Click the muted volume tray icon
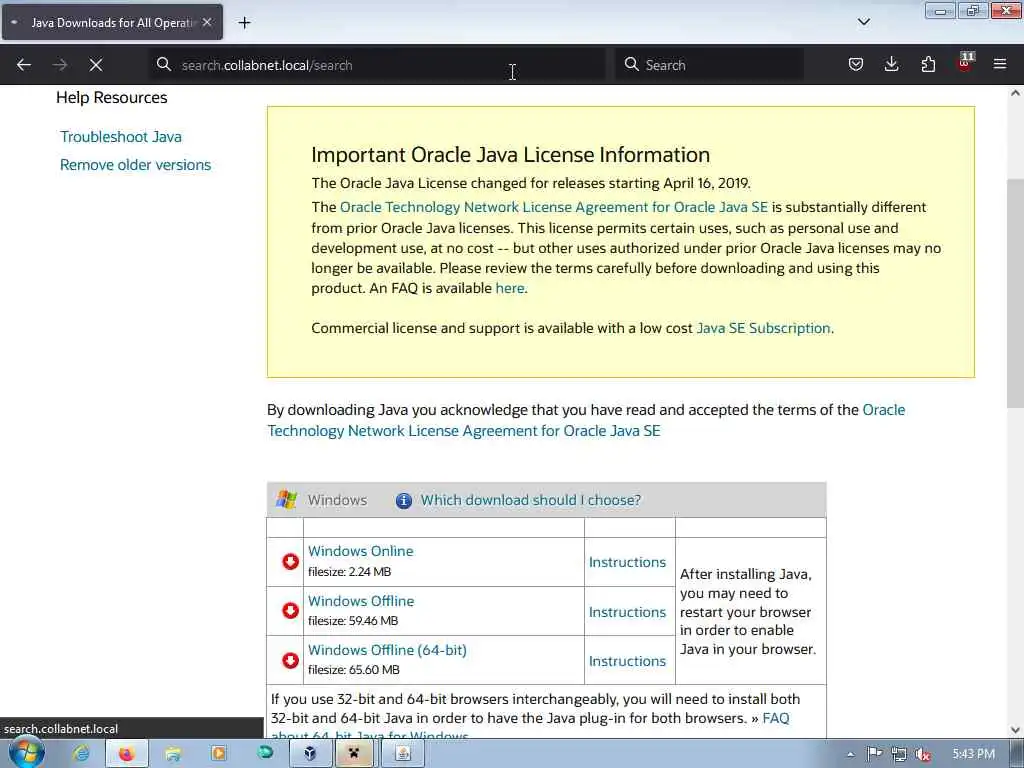The height and width of the screenshot is (768, 1024). [x=923, y=754]
